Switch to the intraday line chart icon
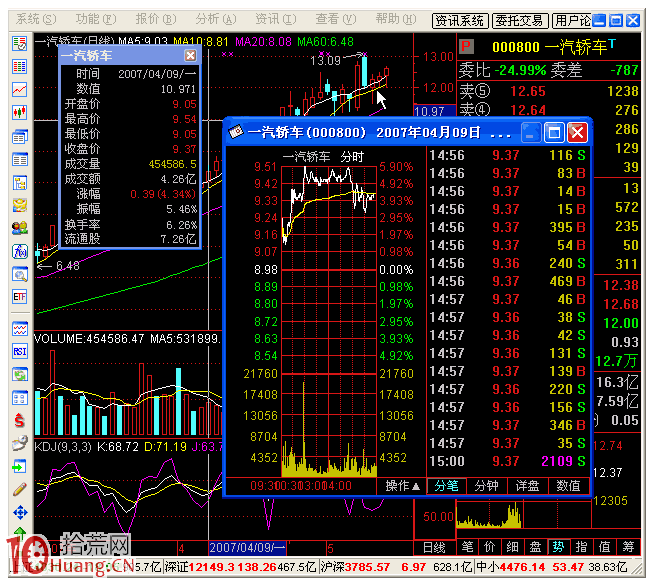This screenshot has width=665, height=585. [x=20, y=90]
